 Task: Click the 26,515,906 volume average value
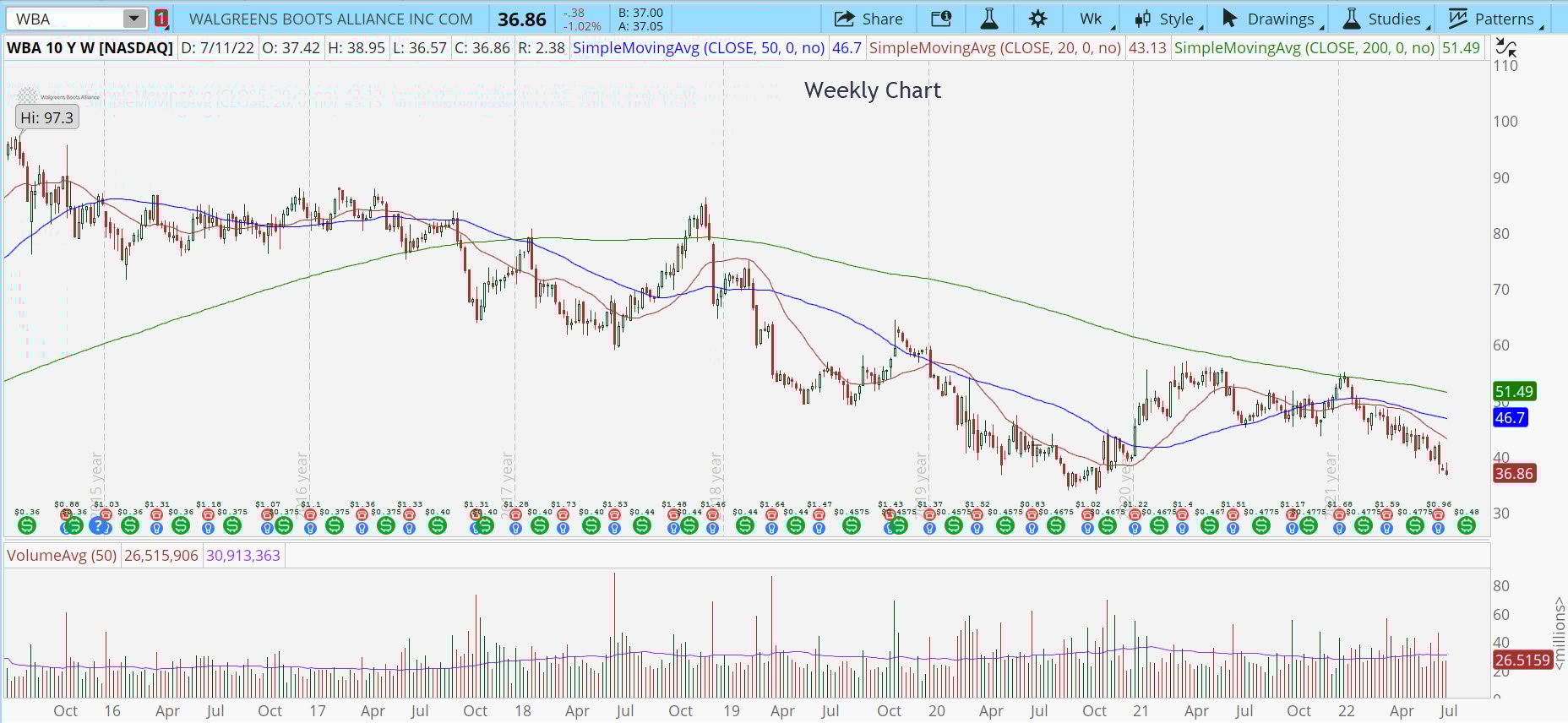161,555
